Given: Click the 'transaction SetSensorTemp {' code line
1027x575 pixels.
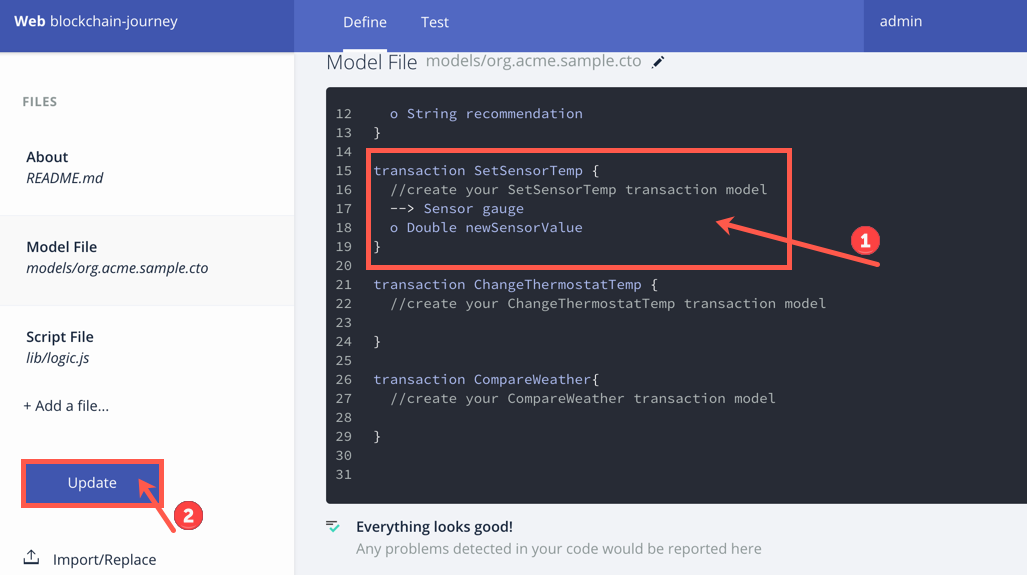Looking at the screenshot, I should click(486, 171).
